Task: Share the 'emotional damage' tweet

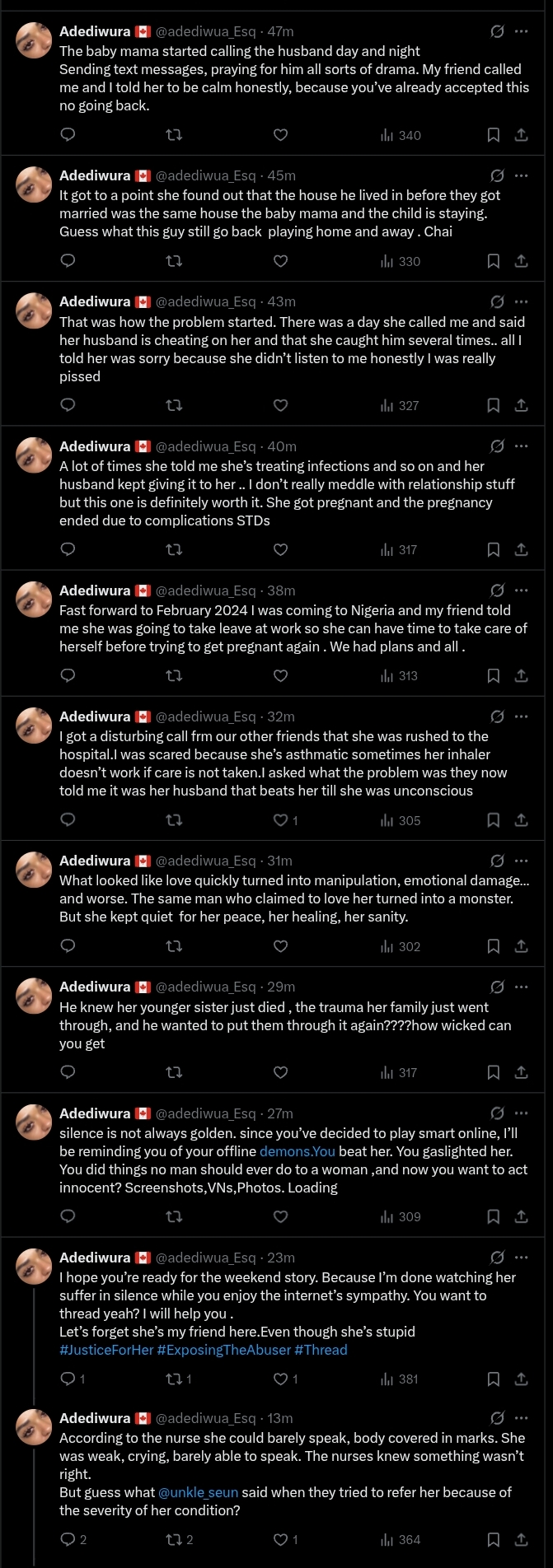Action: pos(521,946)
